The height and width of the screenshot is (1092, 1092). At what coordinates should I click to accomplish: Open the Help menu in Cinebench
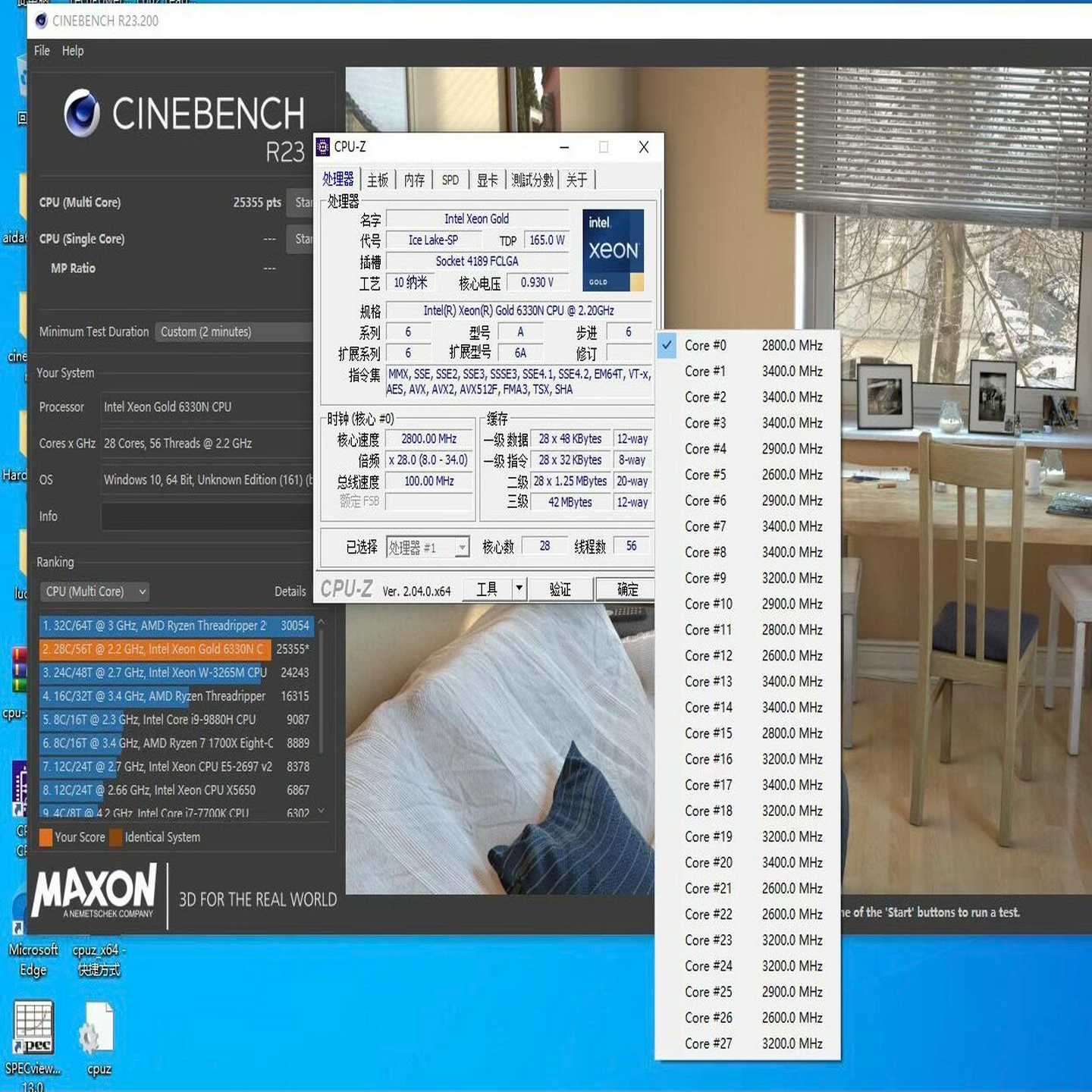(73, 51)
